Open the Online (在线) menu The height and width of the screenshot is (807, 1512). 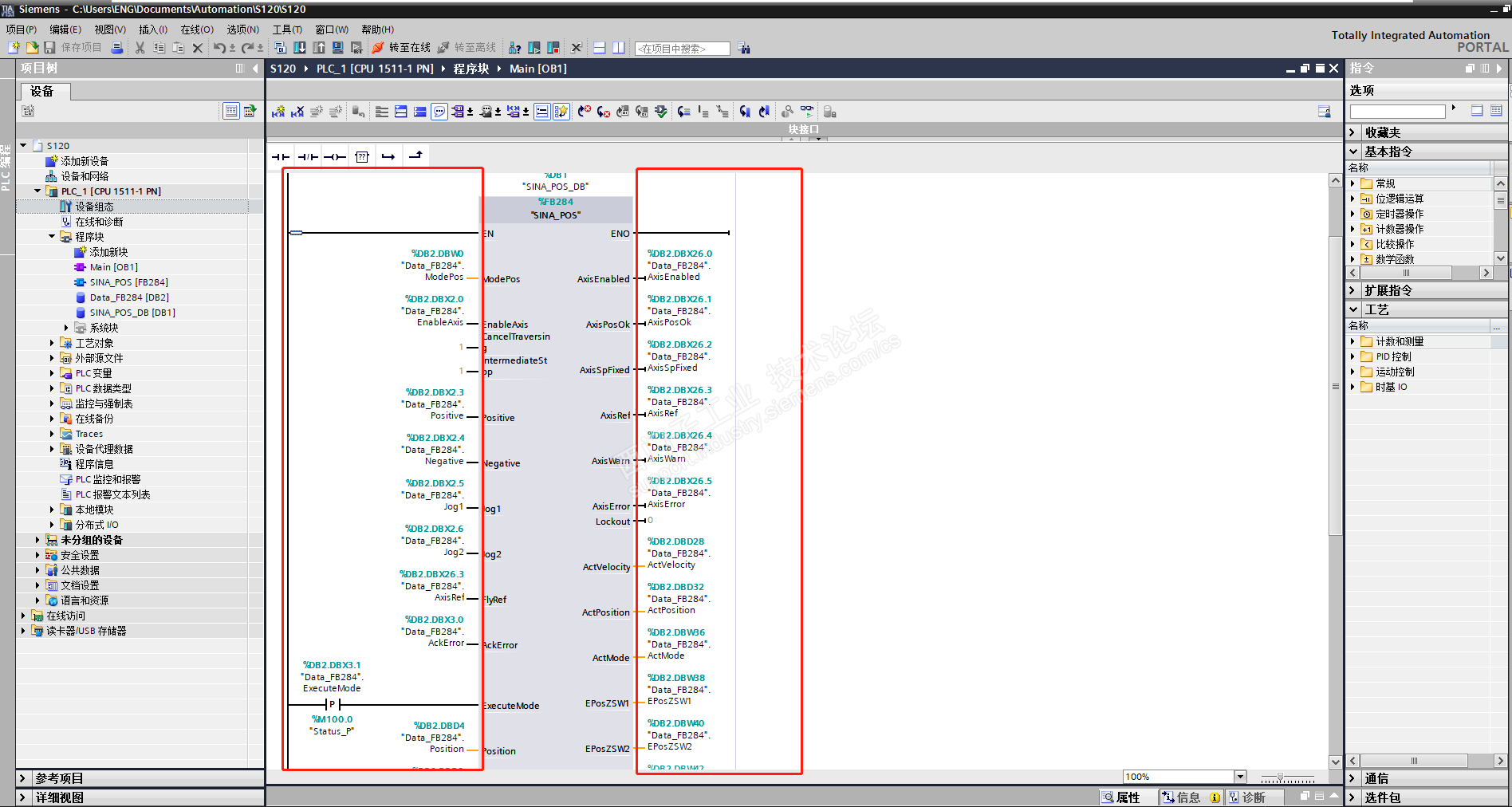pos(197,30)
